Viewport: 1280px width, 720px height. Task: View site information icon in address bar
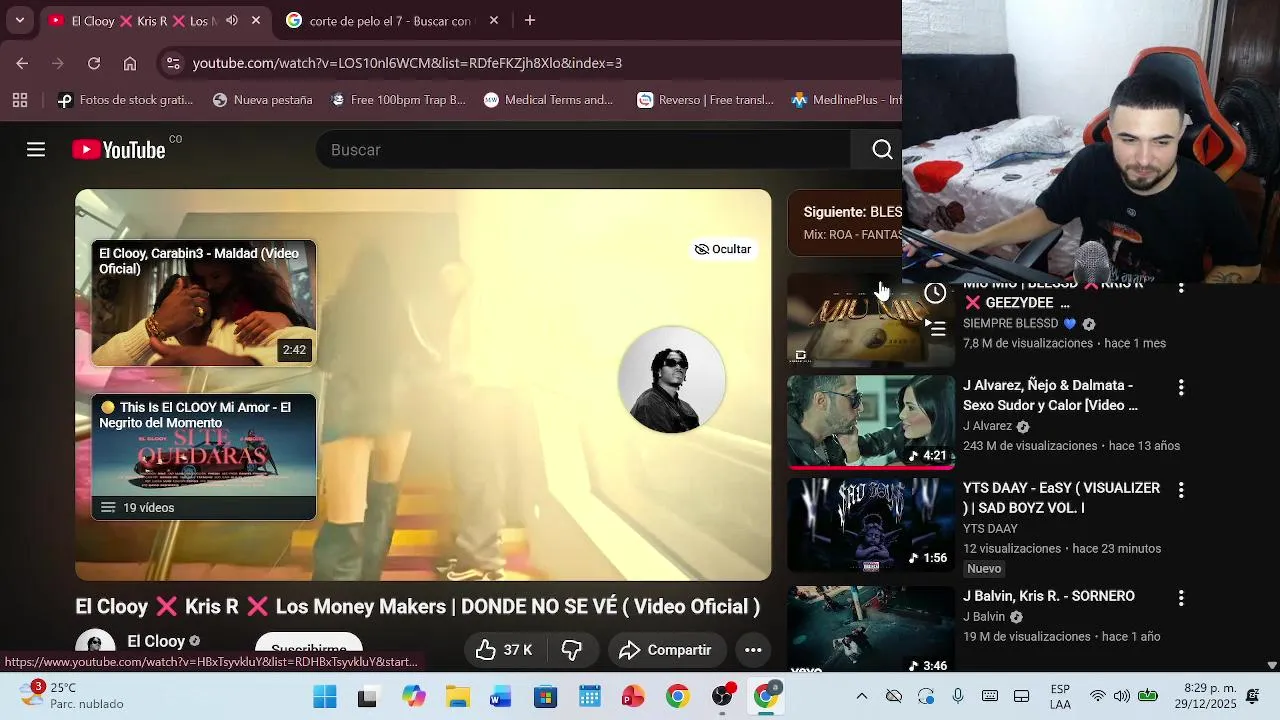tap(173, 63)
